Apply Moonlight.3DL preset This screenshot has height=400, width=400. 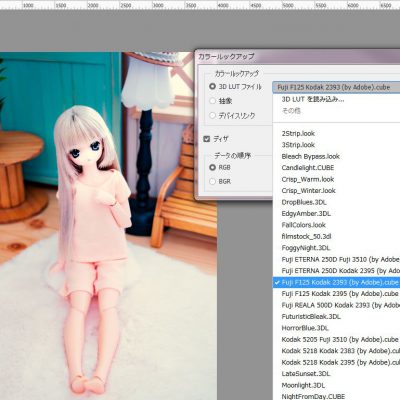coord(303,385)
